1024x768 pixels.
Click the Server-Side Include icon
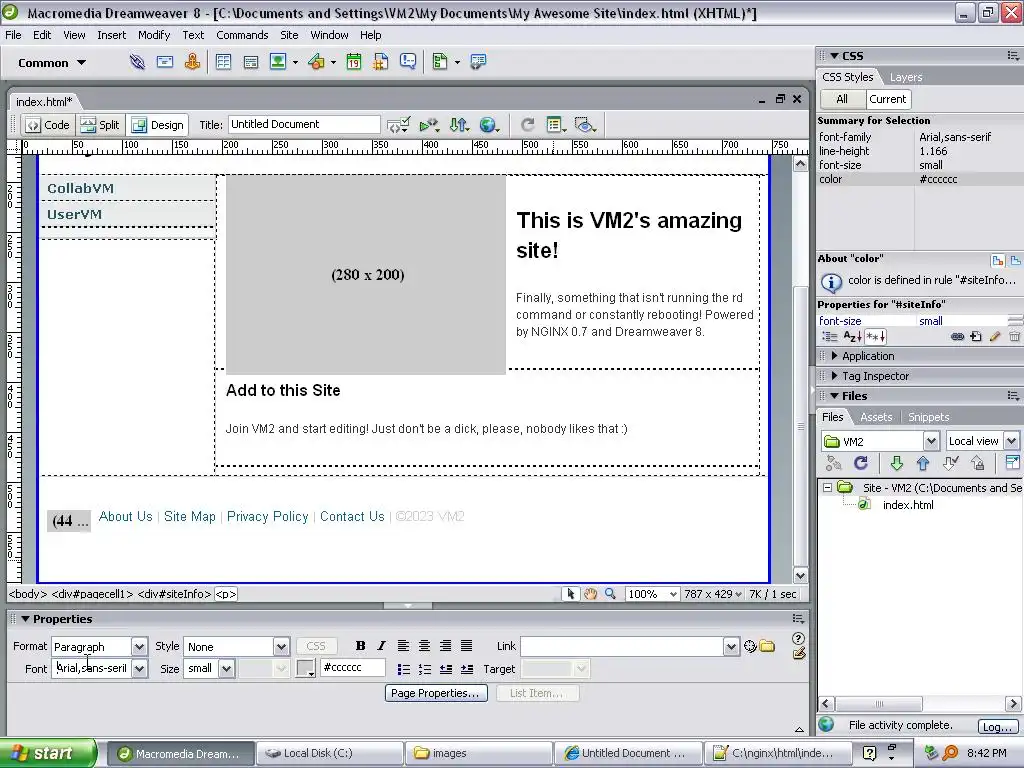pyautogui.click(x=381, y=62)
